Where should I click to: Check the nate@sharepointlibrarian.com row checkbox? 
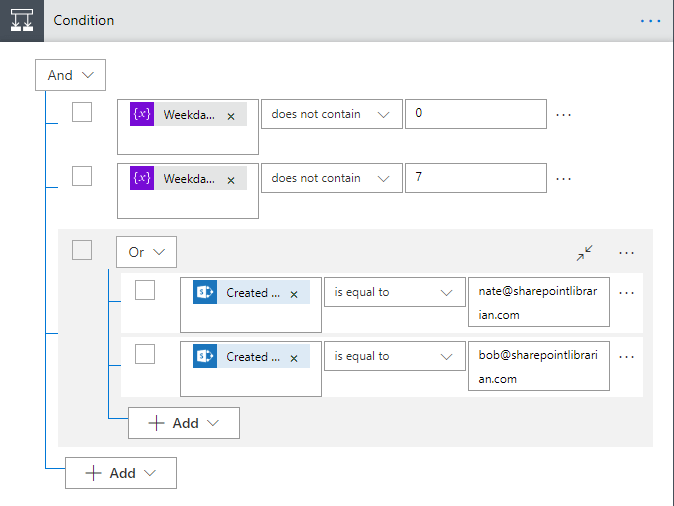145,290
